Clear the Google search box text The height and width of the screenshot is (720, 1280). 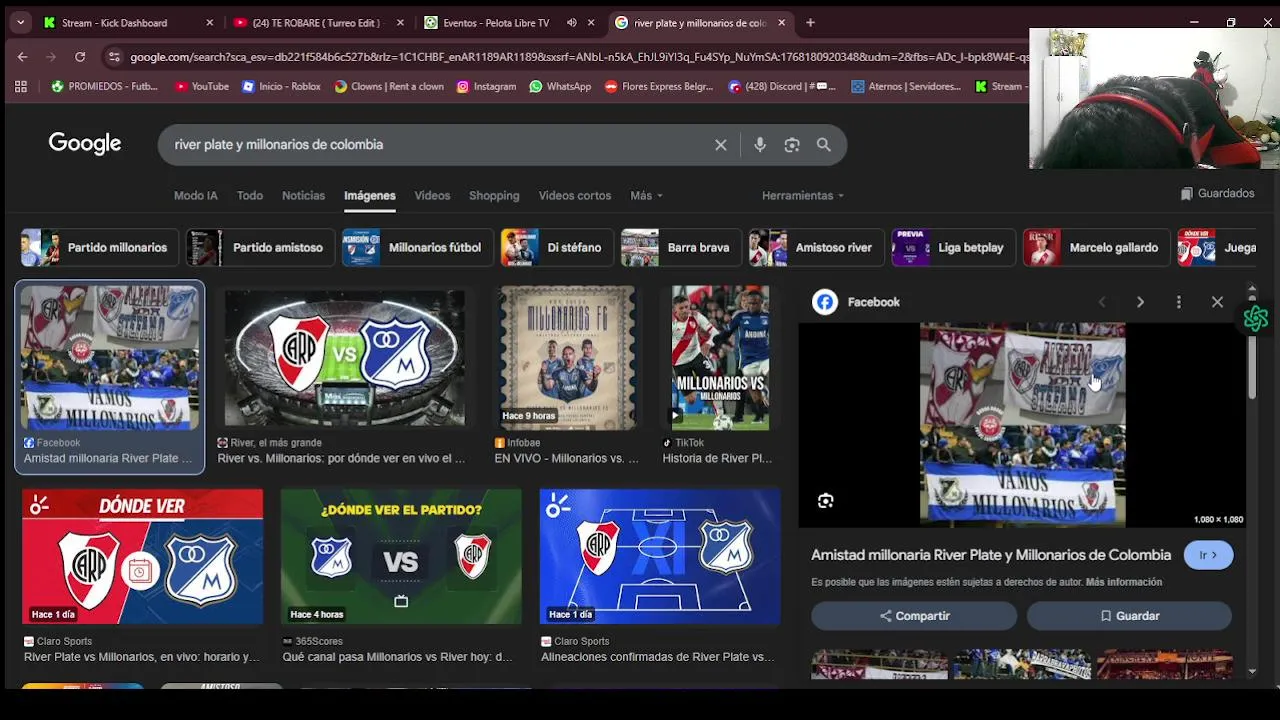[720, 145]
